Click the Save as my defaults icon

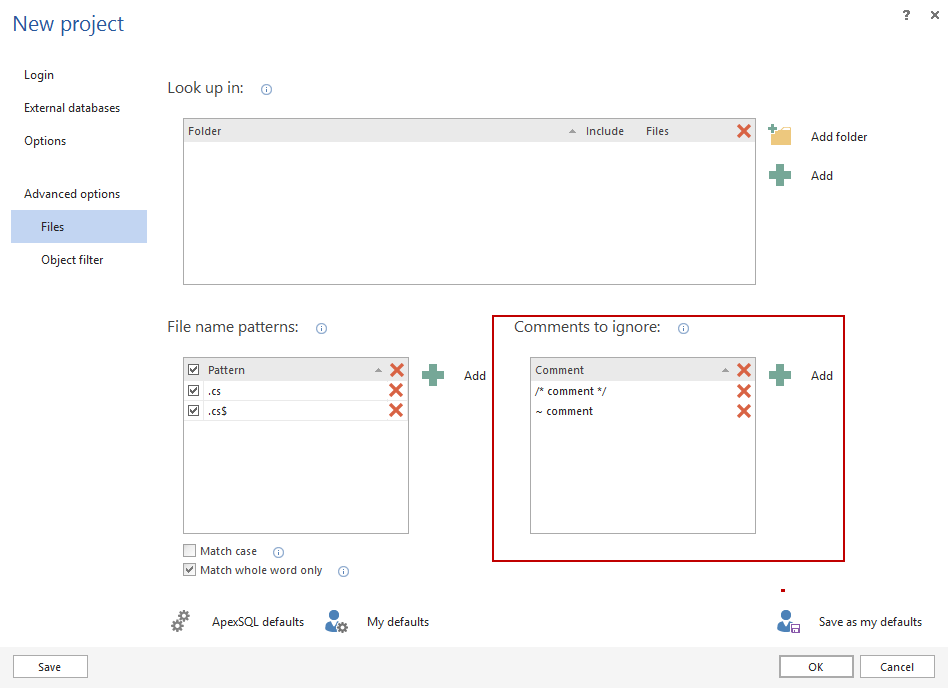pos(788,621)
